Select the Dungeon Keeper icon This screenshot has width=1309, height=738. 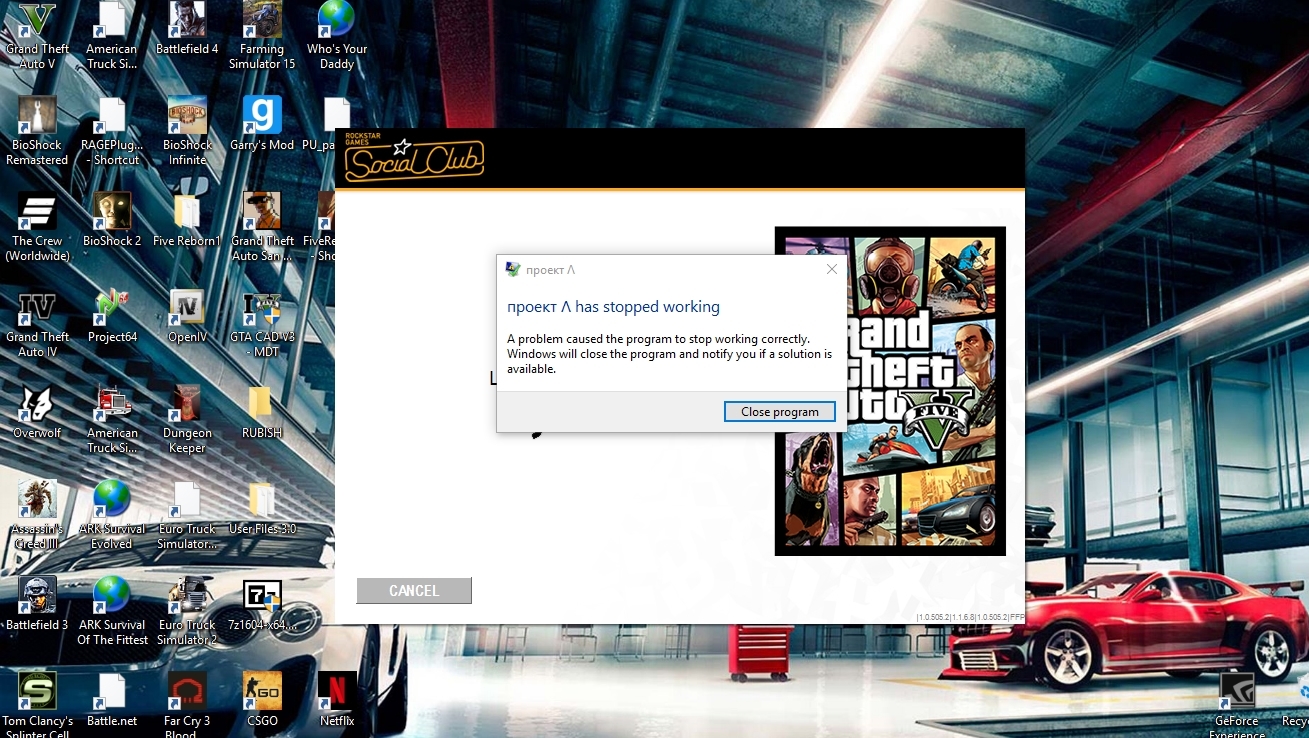(187, 419)
